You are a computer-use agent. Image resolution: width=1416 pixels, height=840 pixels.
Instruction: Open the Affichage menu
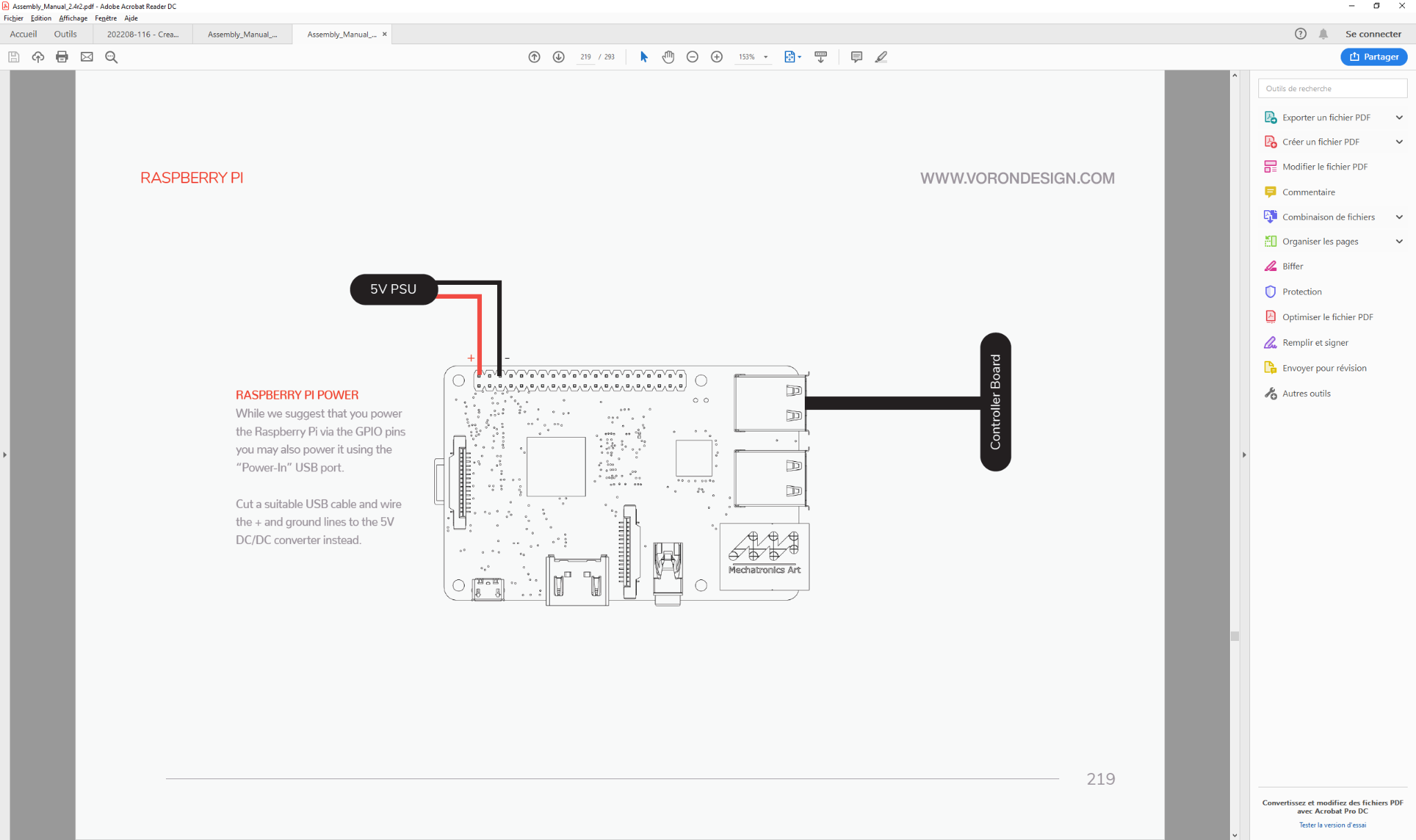click(x=73, y=18)
